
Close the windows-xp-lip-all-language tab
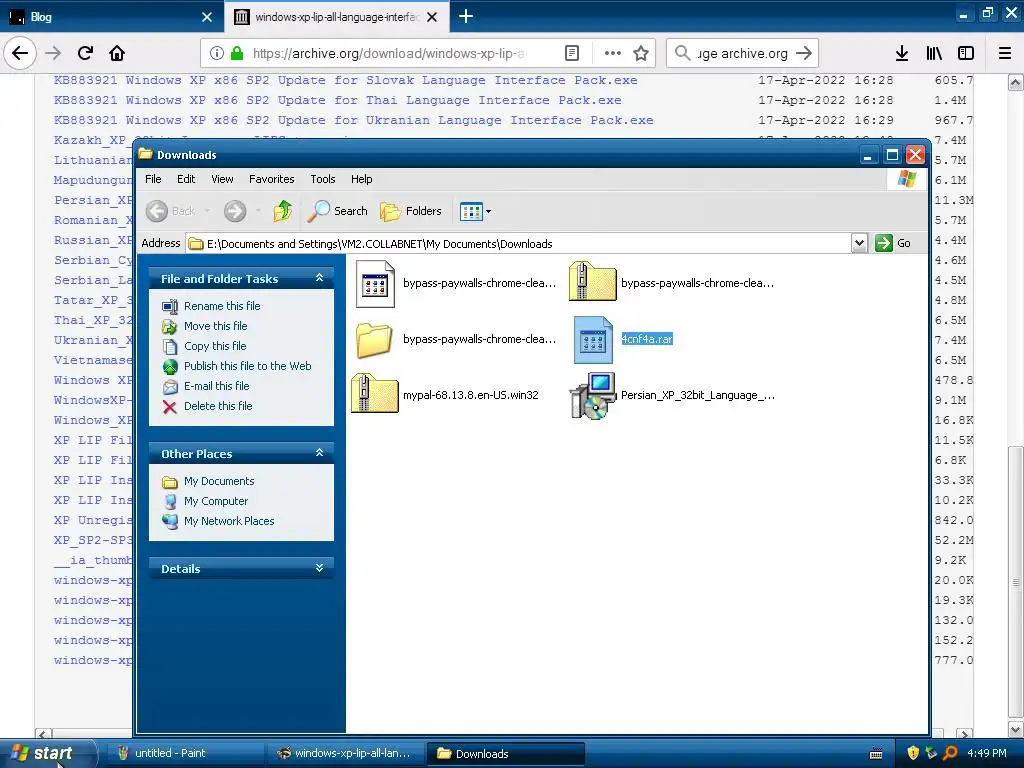pyautogui.click(x=432, y=17)
